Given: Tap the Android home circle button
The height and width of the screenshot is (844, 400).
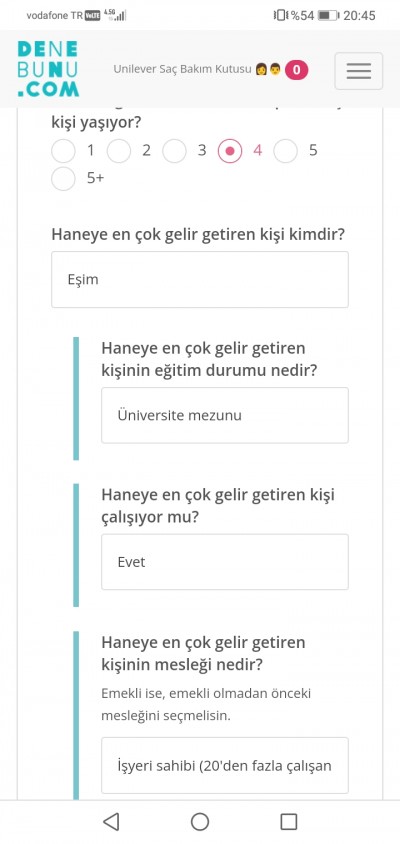Looking at the screenshot, I should tap(200, 821).
